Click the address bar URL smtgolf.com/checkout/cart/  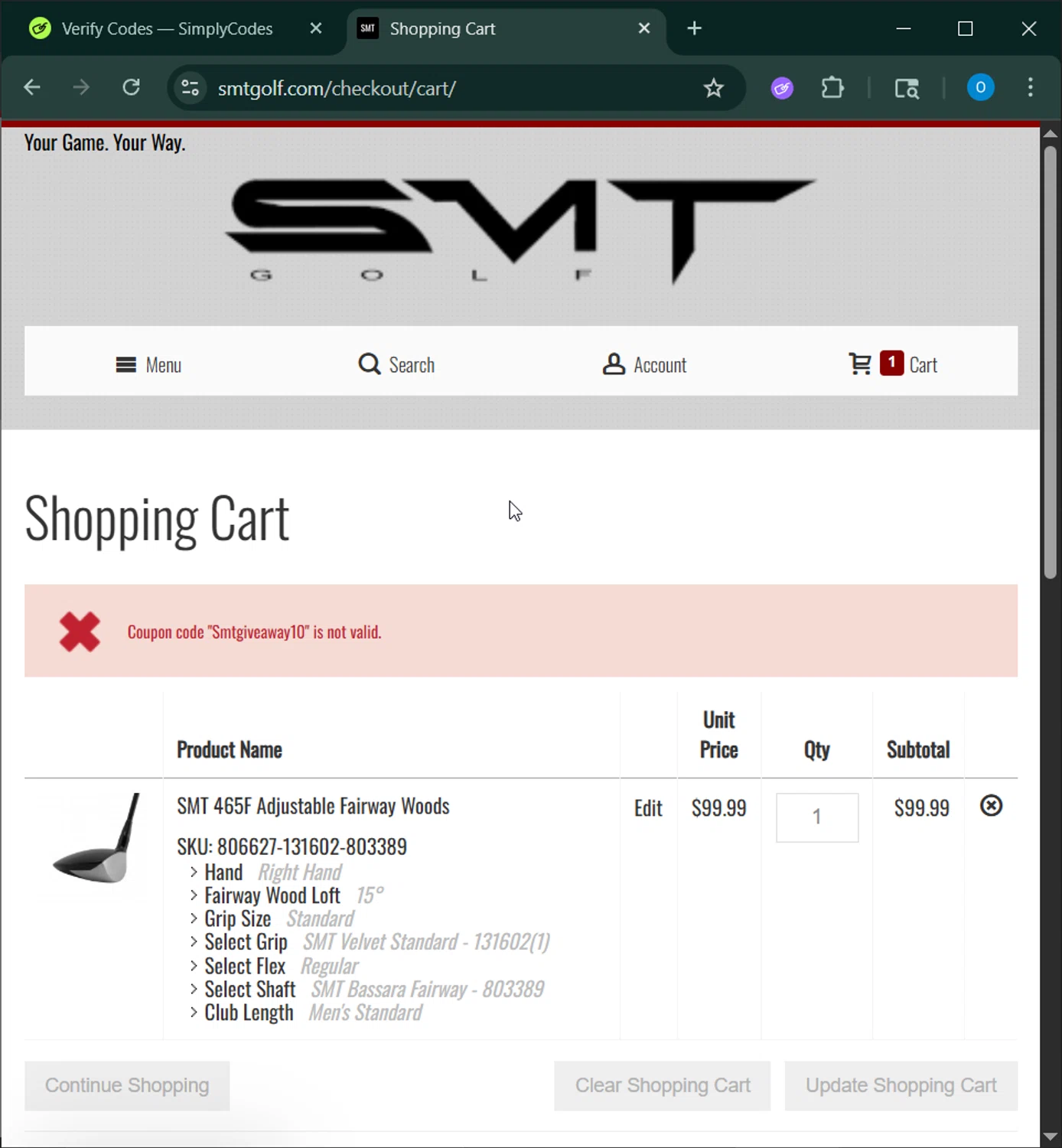coord(337,89)
